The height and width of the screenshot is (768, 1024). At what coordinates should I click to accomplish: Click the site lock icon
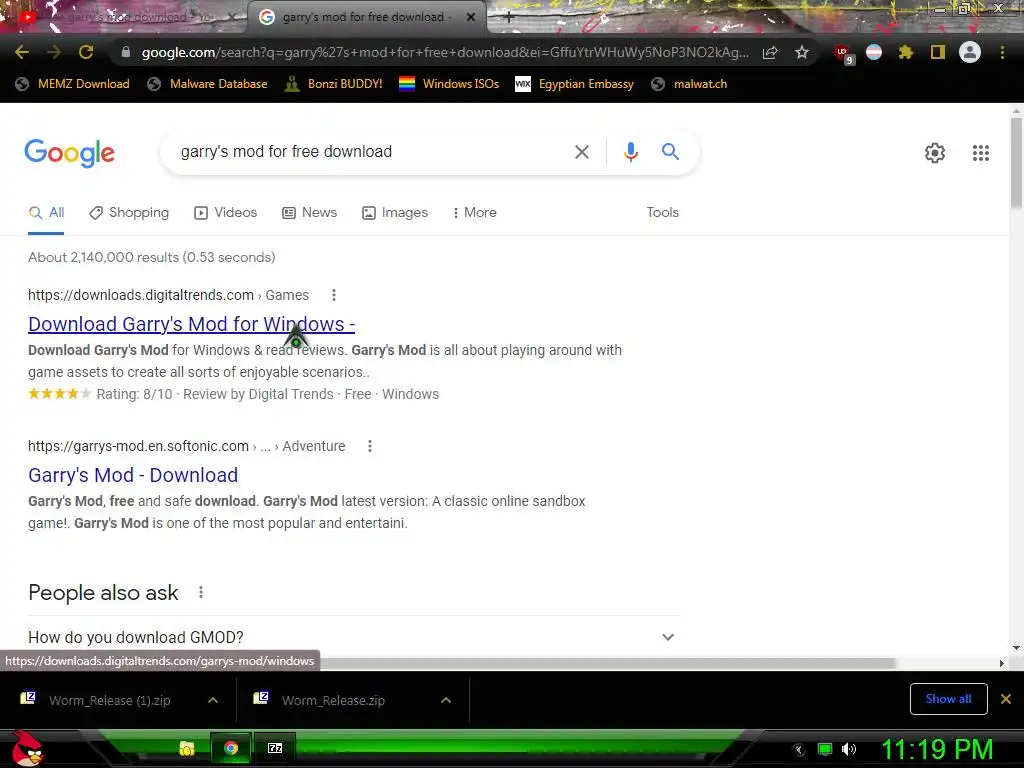tap(126, 52)
